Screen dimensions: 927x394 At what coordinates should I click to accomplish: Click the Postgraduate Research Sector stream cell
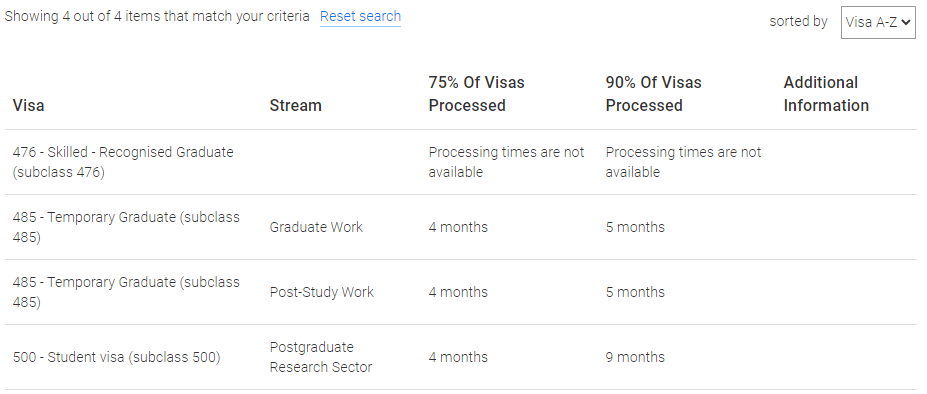pyautogui.click(x=321, y=357)
